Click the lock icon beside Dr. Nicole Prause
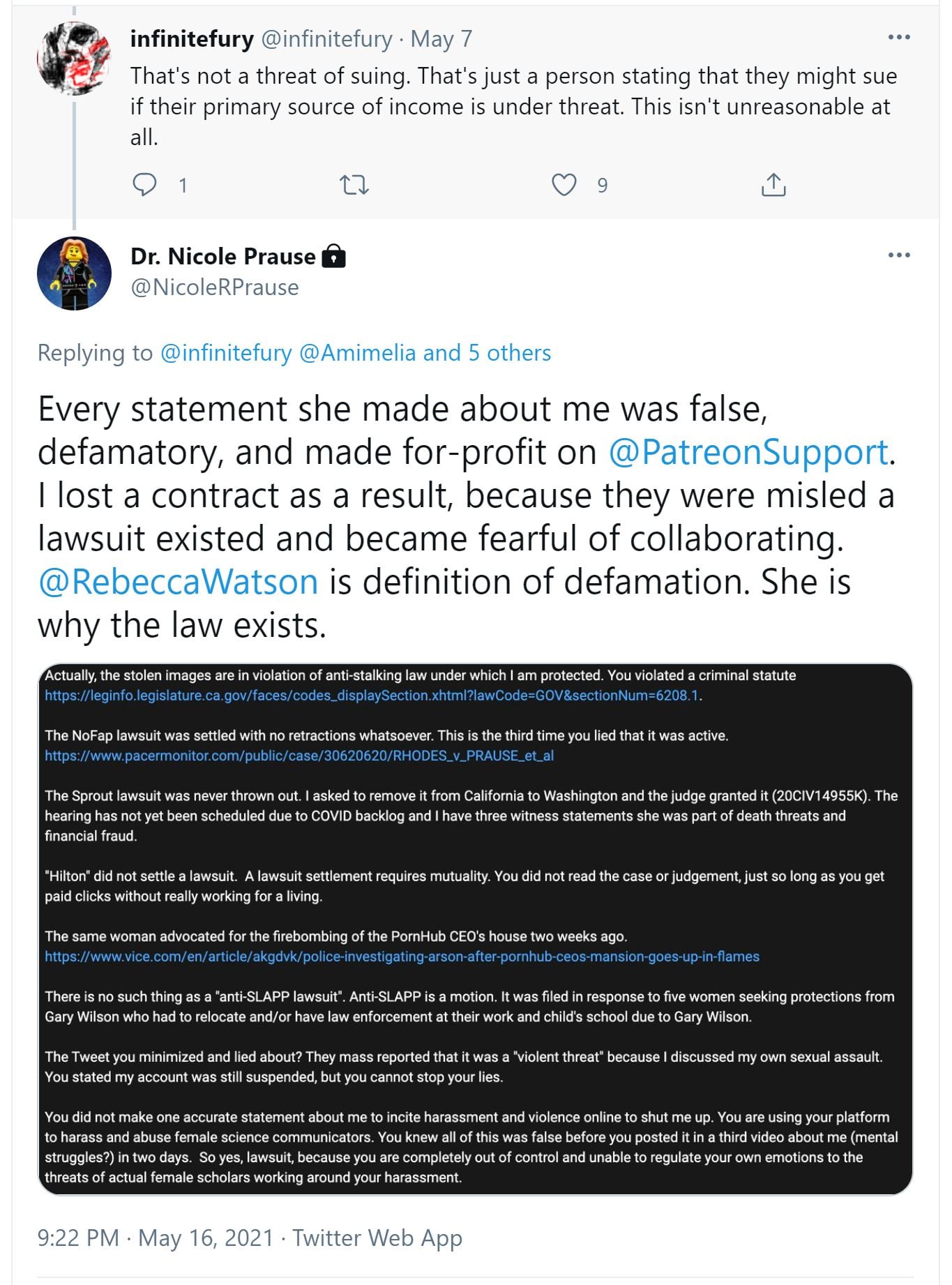Viewport: 952px width, 1285px height. pos(334,257)
